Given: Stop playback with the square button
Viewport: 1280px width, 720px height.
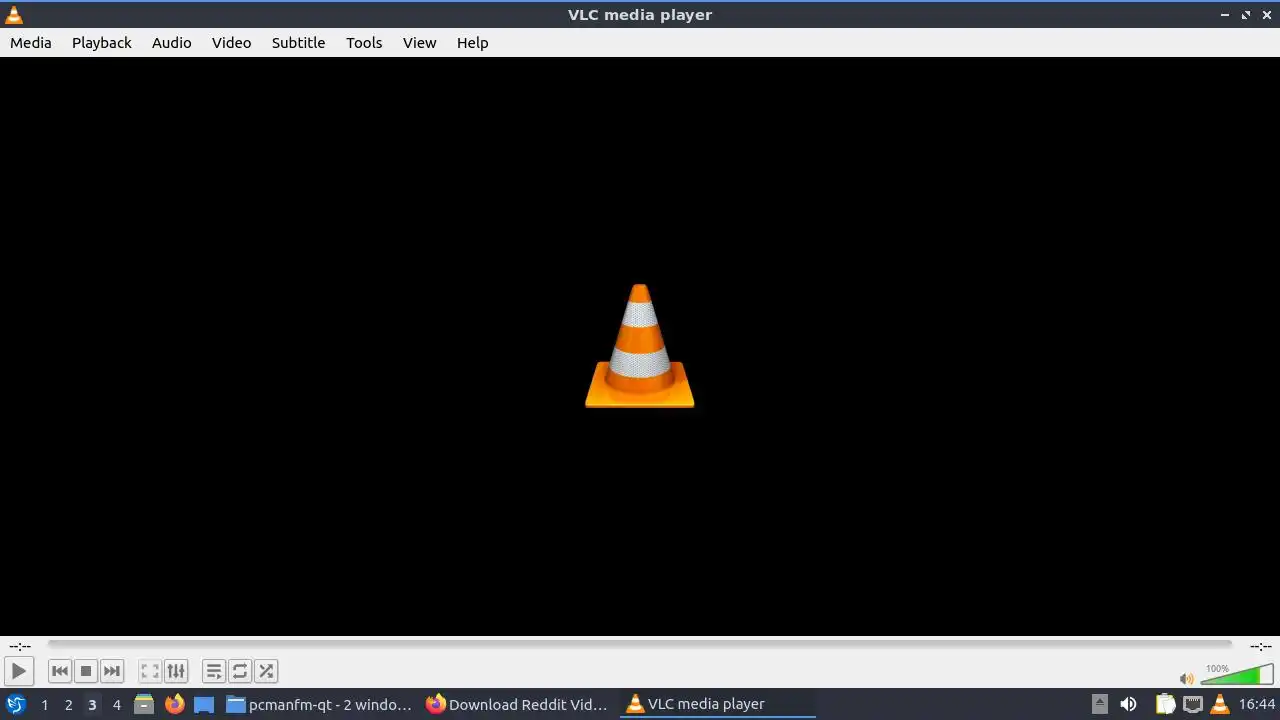Looking at the screenshot, I should pos(86,671).
